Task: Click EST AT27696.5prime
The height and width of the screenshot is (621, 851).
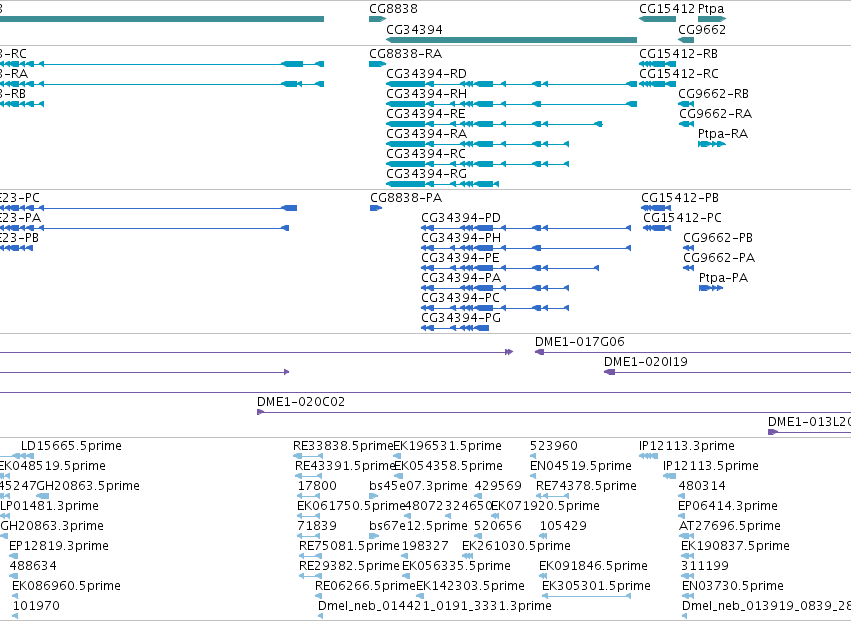Action: click(x=730, y=527)
